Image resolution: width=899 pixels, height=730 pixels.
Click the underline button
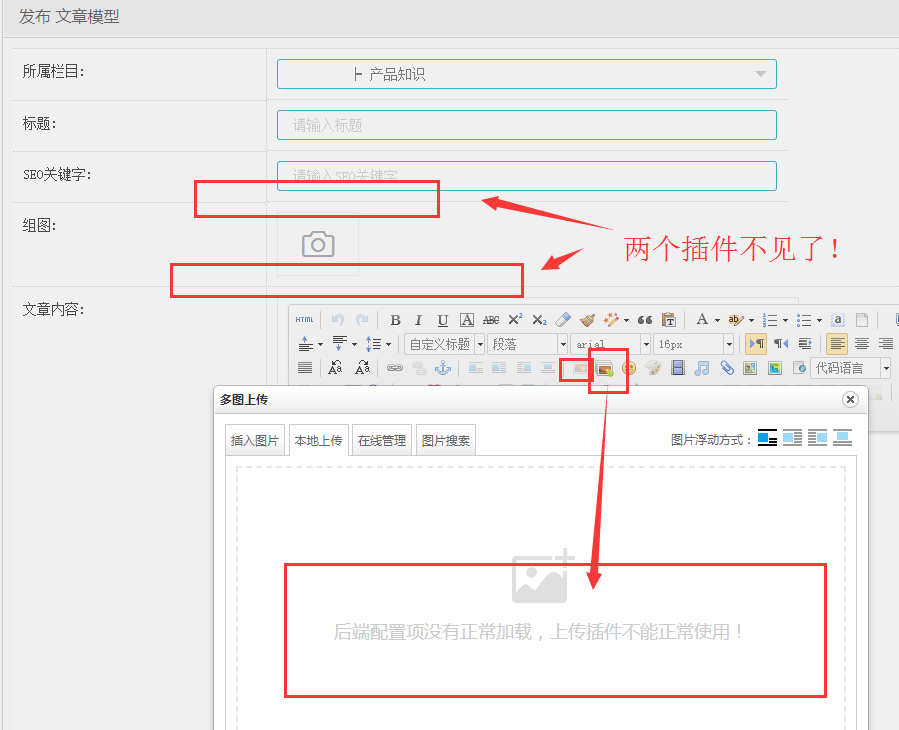pos(442,320)
